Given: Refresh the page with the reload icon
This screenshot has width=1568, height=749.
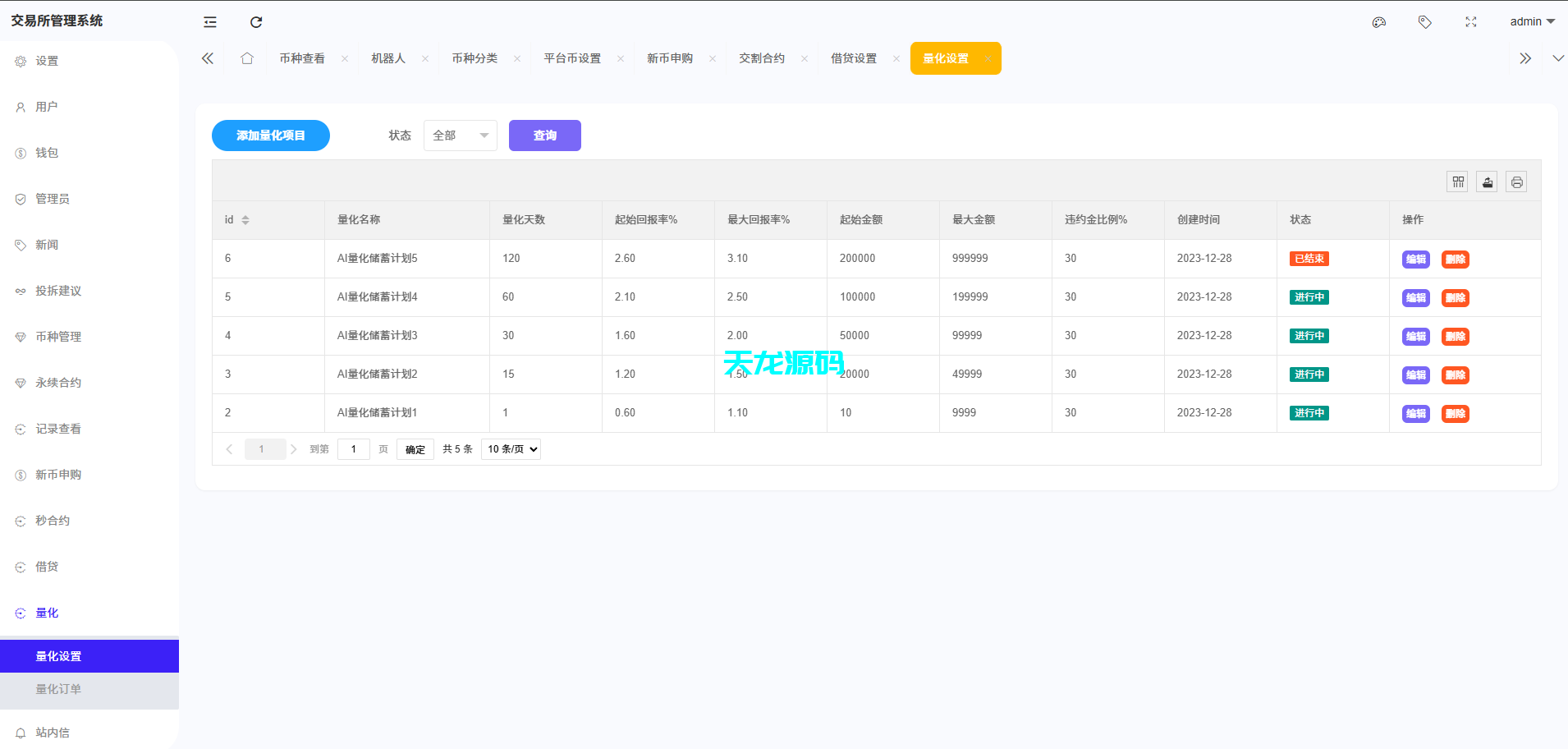Looking at the screenshot, I should 256,22.
